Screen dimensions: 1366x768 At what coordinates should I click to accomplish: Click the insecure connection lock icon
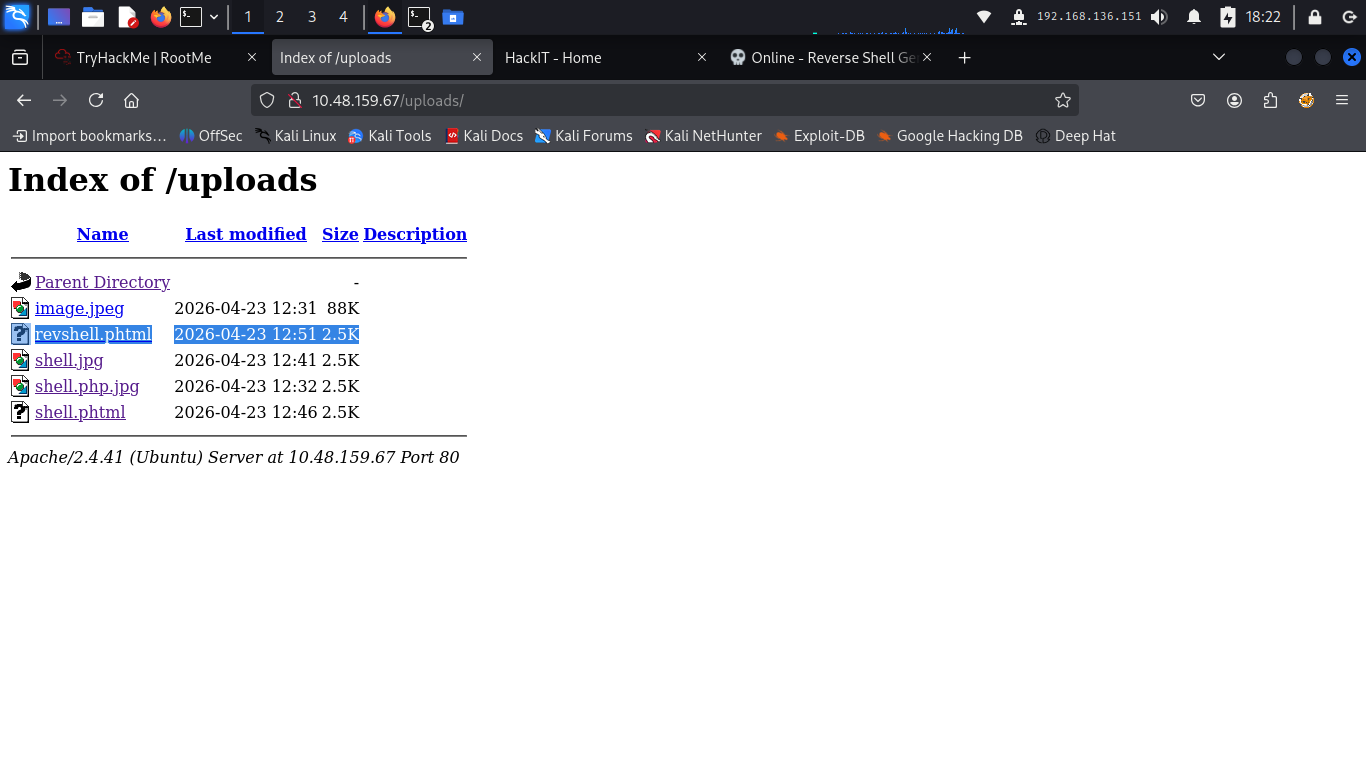[294, 100]
